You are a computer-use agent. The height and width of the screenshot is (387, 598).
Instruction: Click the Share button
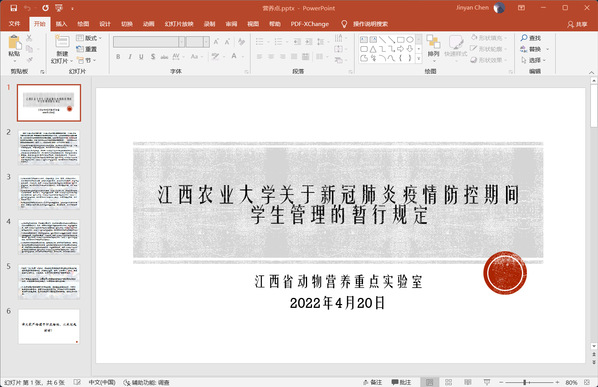(577, 24)
